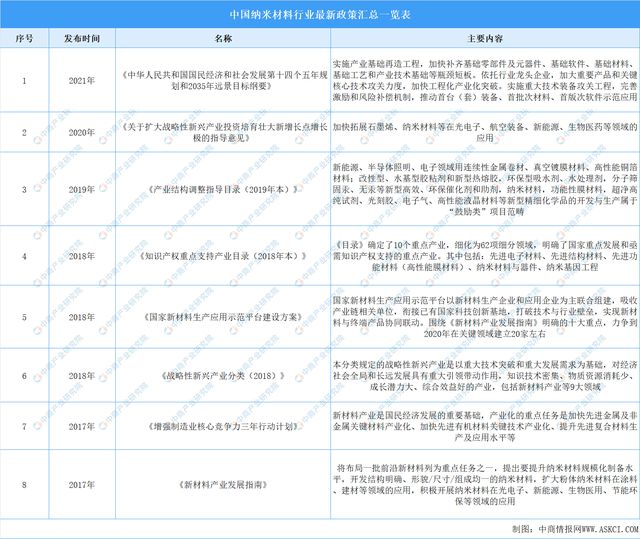Screen dimensions: 640x539
Task: Click policy name 《产业结构调整指导目录（2019年本）》
Action: (x=223, y=189)
